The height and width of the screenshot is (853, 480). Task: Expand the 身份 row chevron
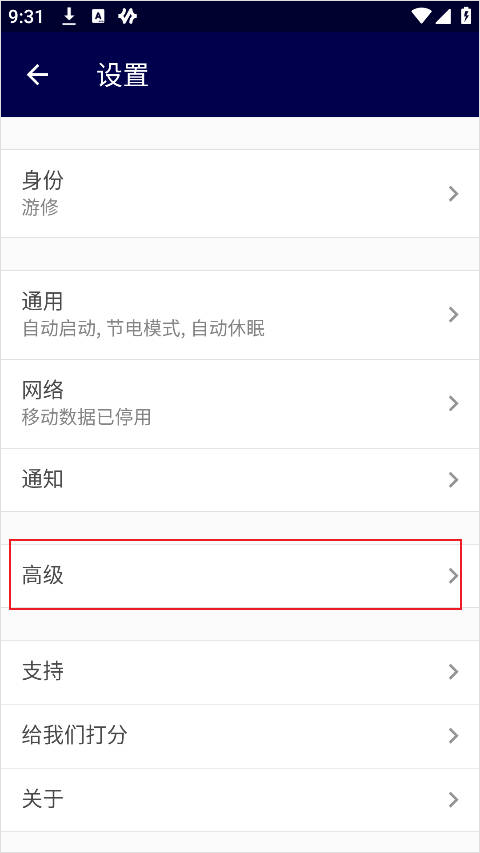pyautogui.click(x=453, y=194)
